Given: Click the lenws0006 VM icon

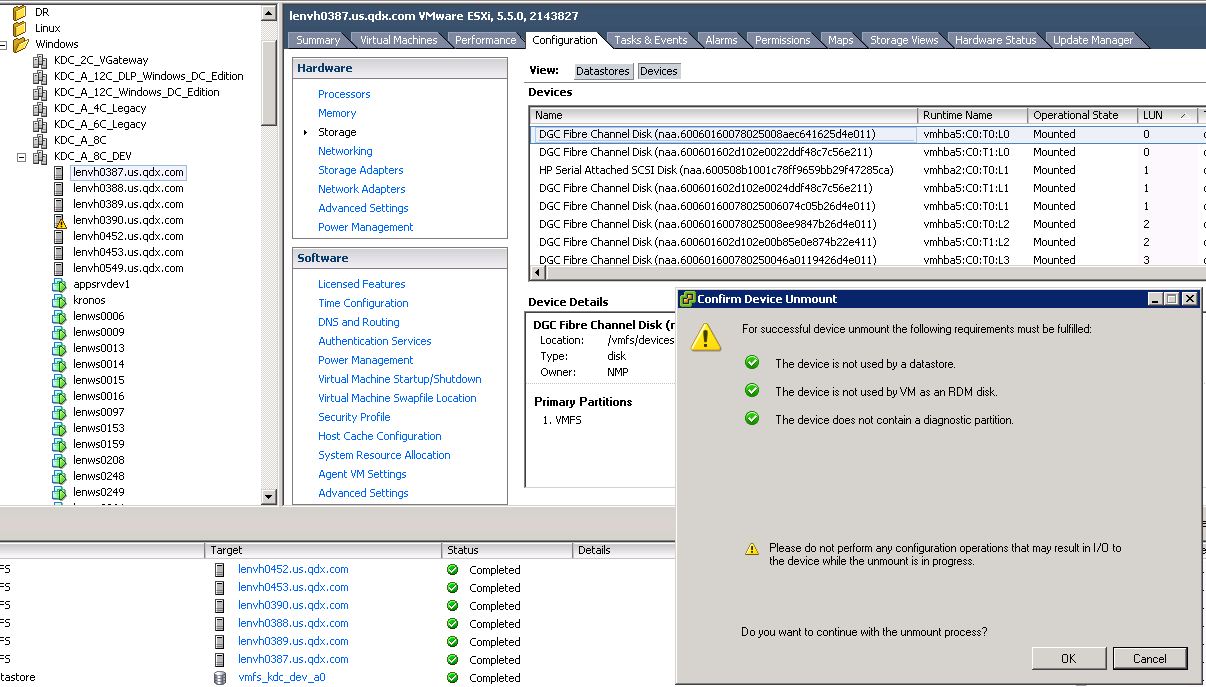Looking at the screenshot, I should coord(59,316).
